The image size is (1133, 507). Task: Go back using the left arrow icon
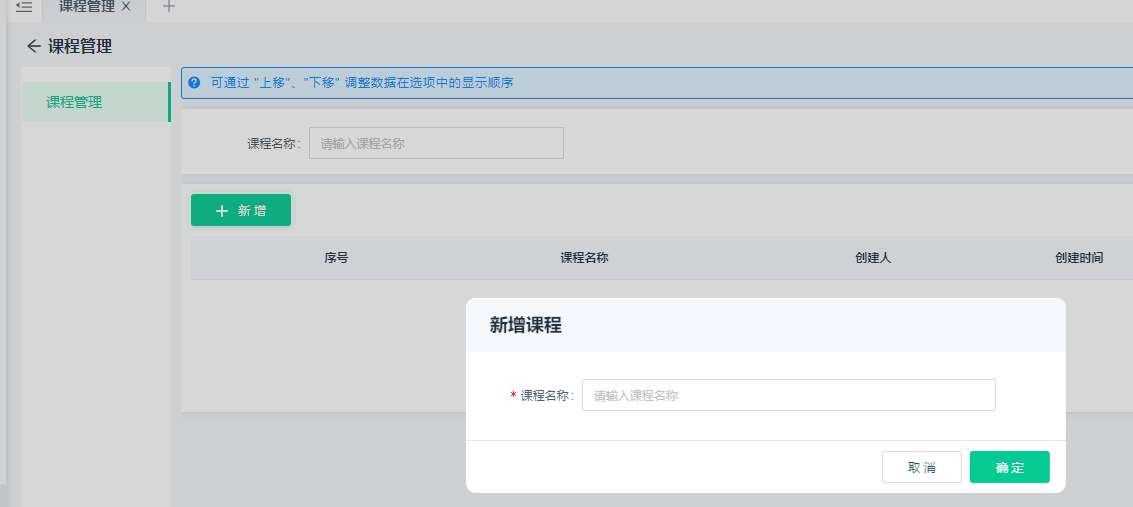[34, 46]
